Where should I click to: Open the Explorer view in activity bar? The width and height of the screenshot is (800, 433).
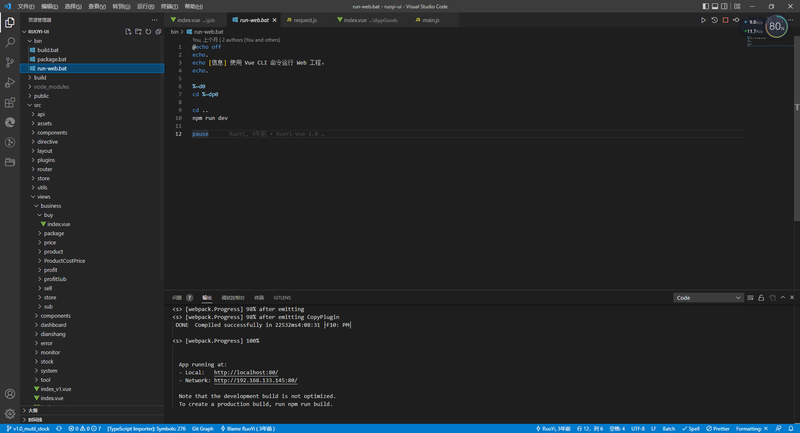[10, 22]
